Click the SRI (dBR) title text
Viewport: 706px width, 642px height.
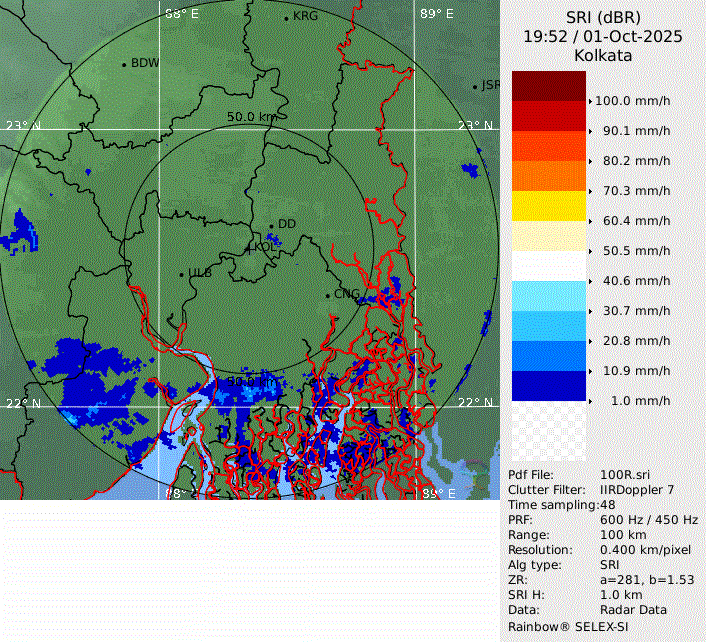603,17
